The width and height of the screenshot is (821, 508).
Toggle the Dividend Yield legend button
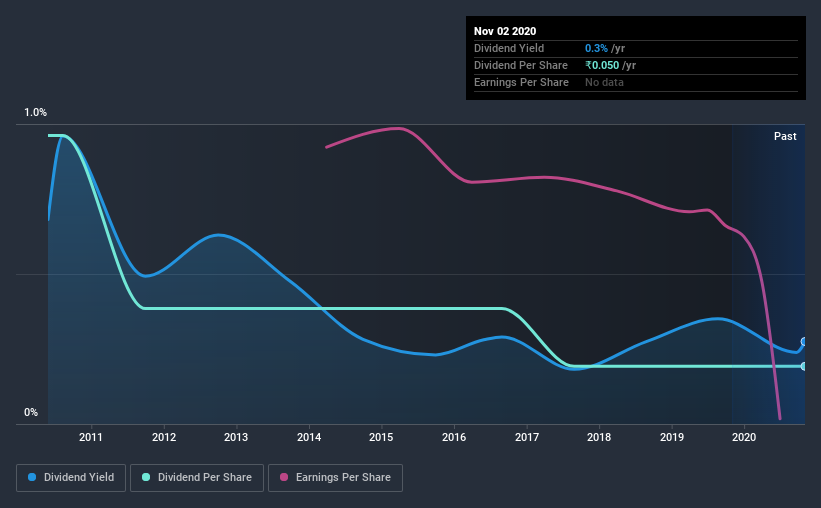coord(71,478)
